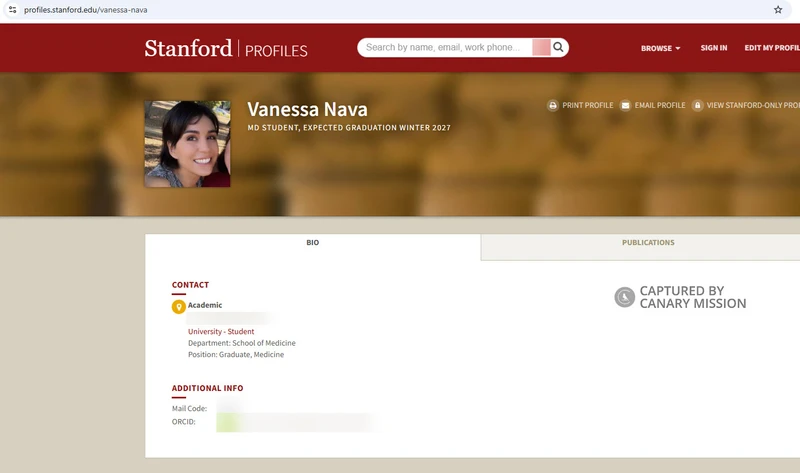Click the Email Profile link
800x473 pixels.
[660, 105]
